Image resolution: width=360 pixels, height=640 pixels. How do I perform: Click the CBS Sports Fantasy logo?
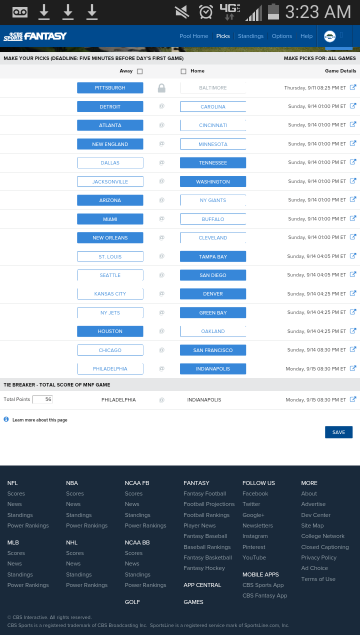tap(35, 36)
